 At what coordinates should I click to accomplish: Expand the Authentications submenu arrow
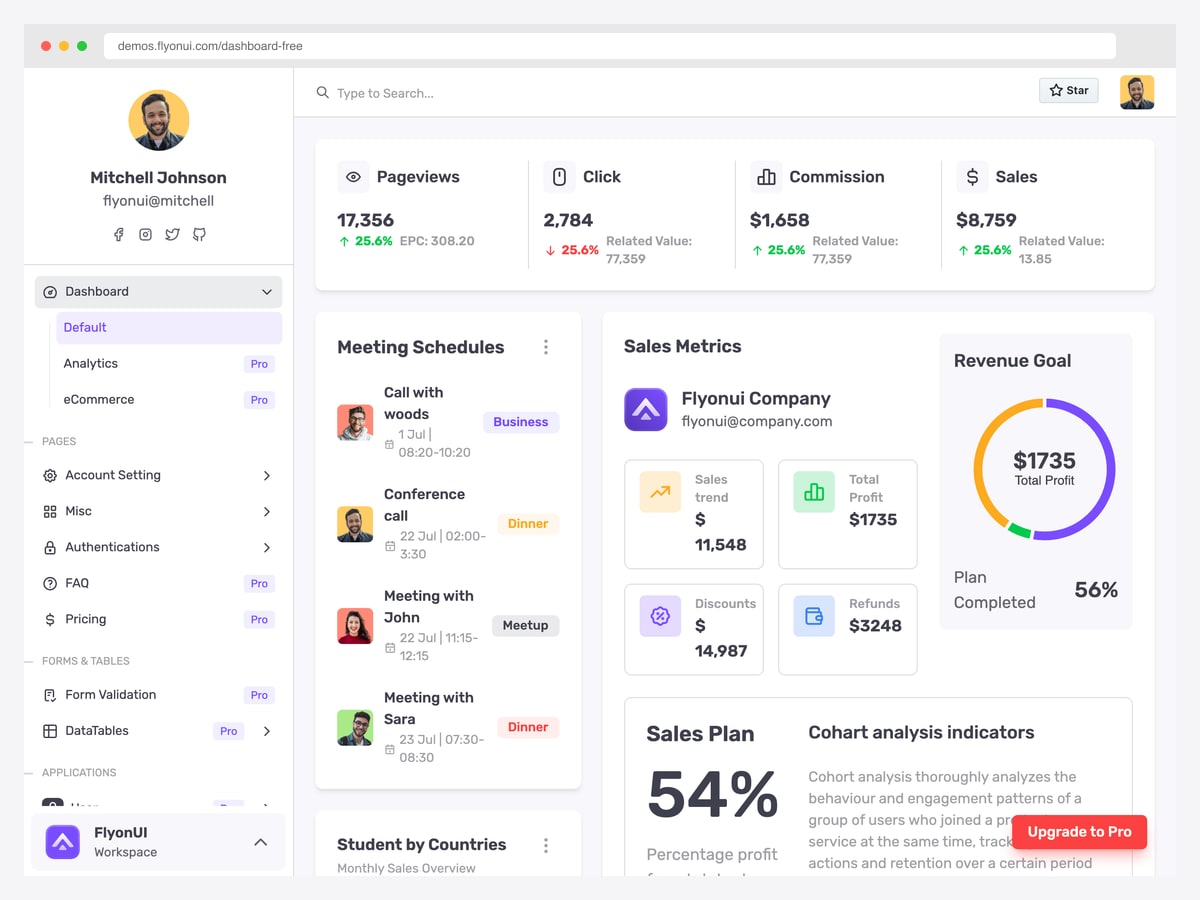tap(267, 548)
